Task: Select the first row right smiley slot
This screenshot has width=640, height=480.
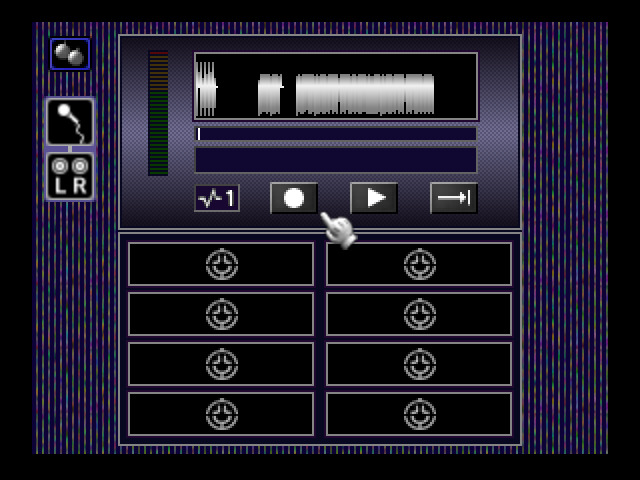Action: click(x=419, y=264)
